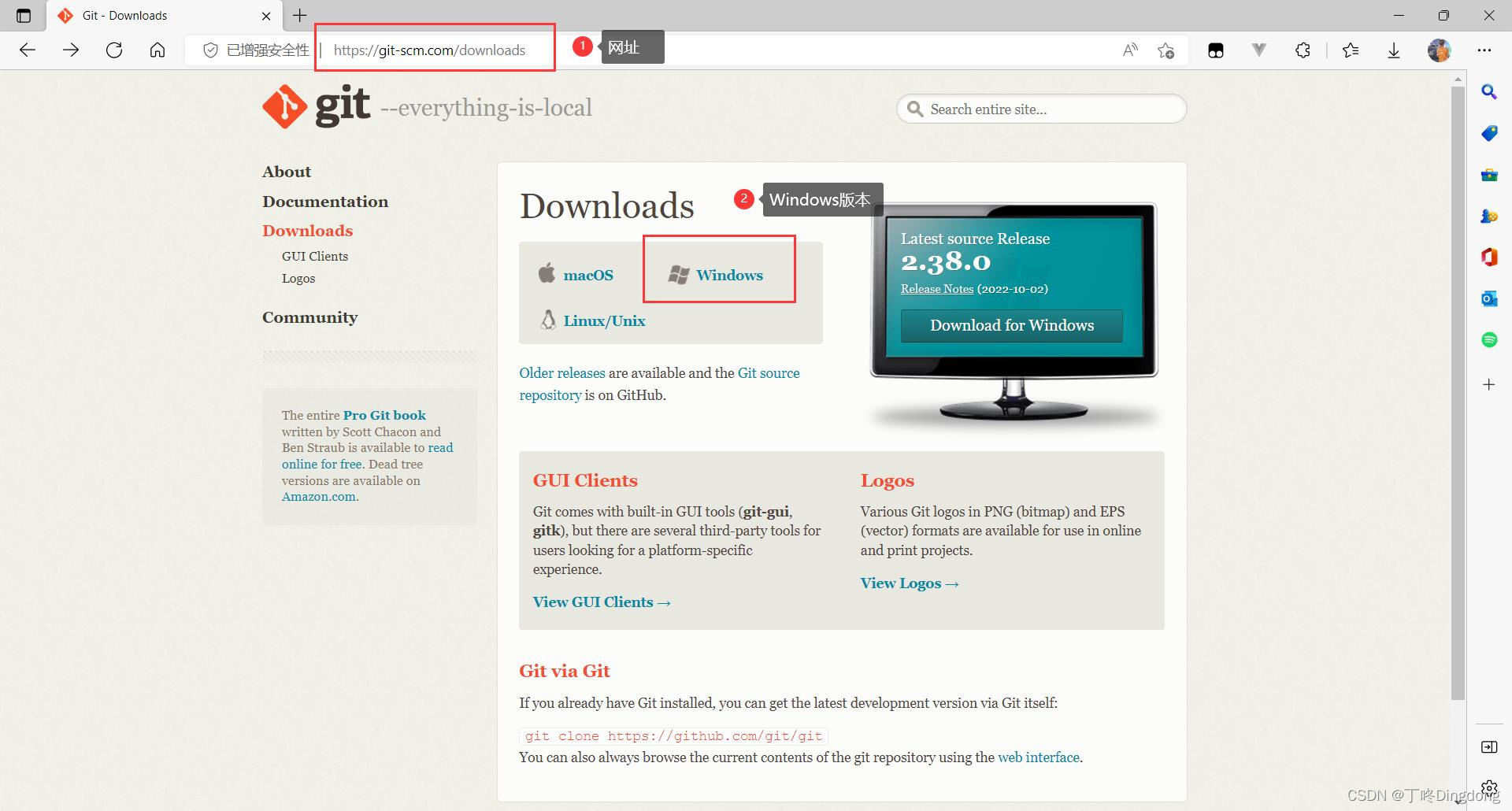Screen dimensions: 1512x811
Task: Open Logos section heading
Action: click(888, 480)
